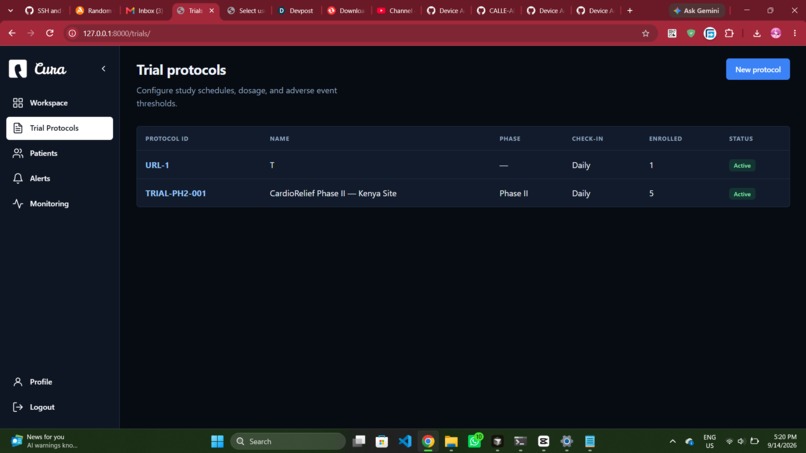Screen dimensions: 806x453
Task: Open Chrome from the taskbar
Action: point(428,441)
